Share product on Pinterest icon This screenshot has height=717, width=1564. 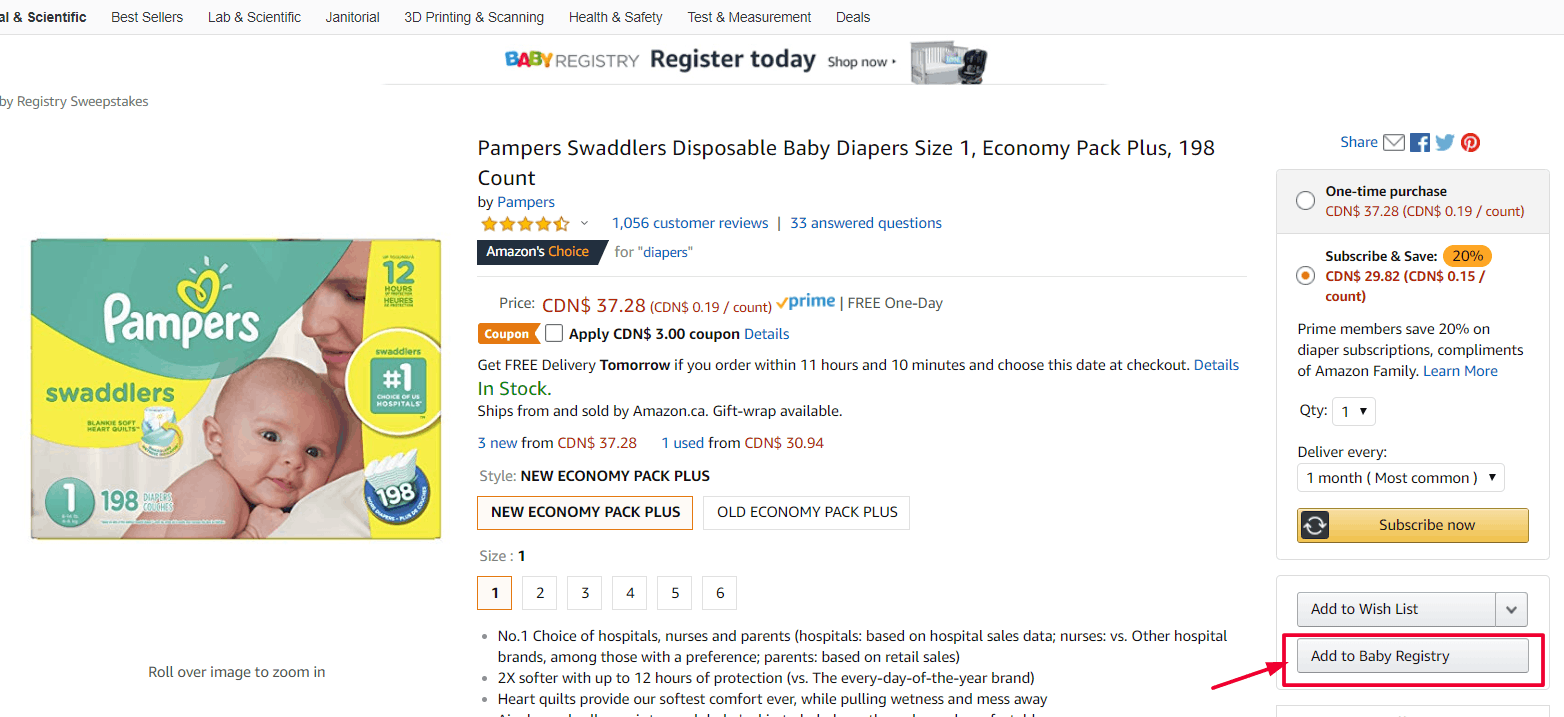click(x=1470, y=142)
